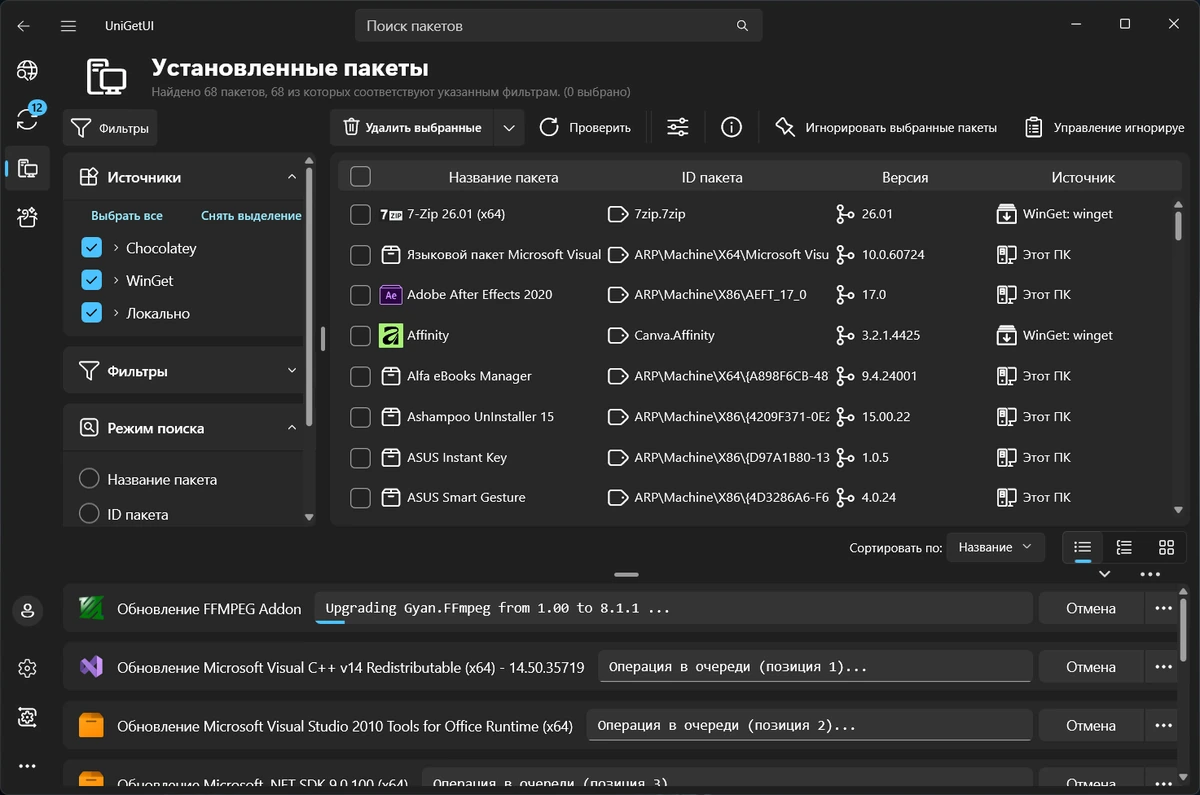Viewport: 1200px width, 795px height.
Task: Click the FFMPEG Addon operation icon
Action: tap(92, 608)
